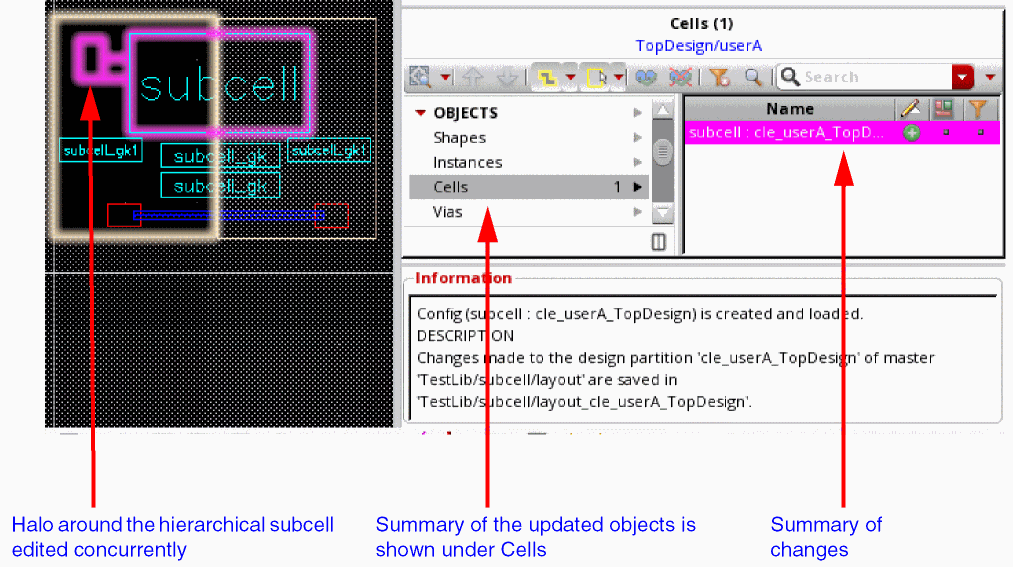Image resolution: width=1013 pixels, height=567 pixels.
Task: Click the objects list scrollbar thumb
Action: pos(663,151)
